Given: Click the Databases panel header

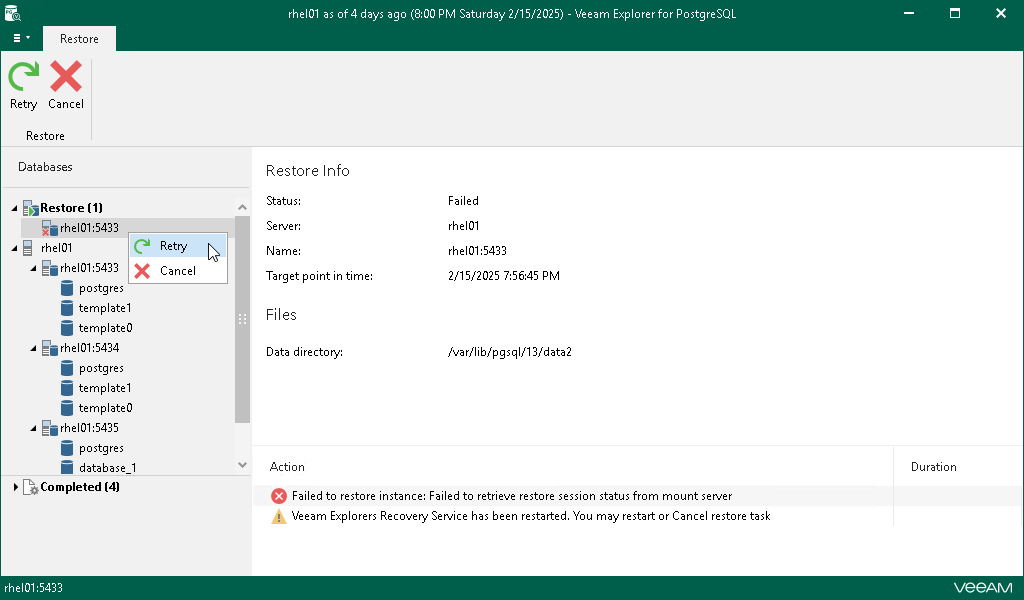Looking at the screenshot, I should (x=45, y=167).
